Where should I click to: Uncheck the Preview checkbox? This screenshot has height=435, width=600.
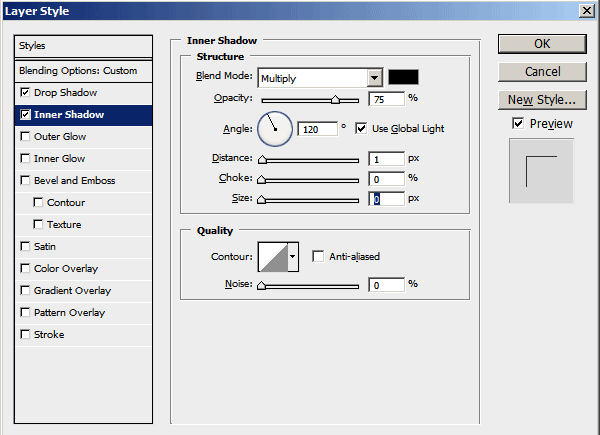click(517, 123)
